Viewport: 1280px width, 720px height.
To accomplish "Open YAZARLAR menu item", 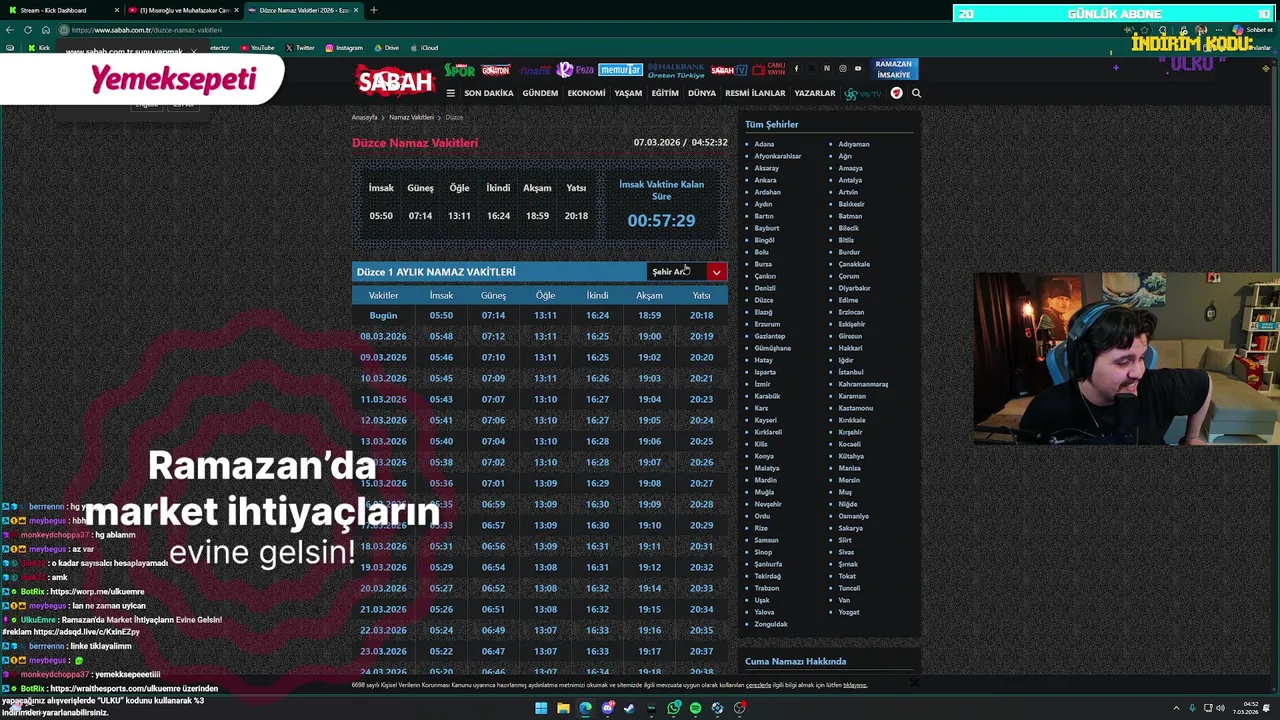I will 815,93.
